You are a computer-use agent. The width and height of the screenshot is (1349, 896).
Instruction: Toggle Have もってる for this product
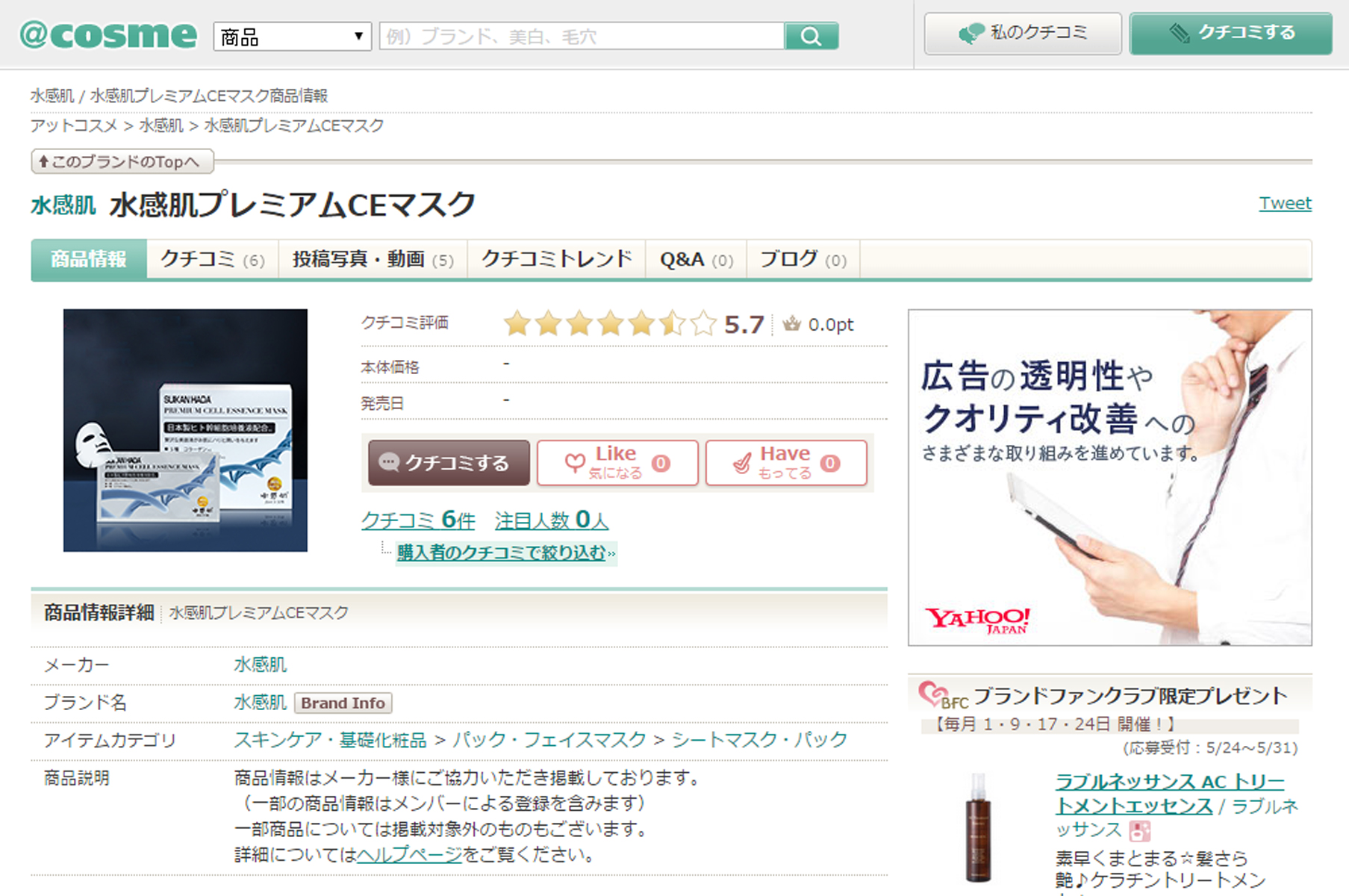[x=785, y=463]
